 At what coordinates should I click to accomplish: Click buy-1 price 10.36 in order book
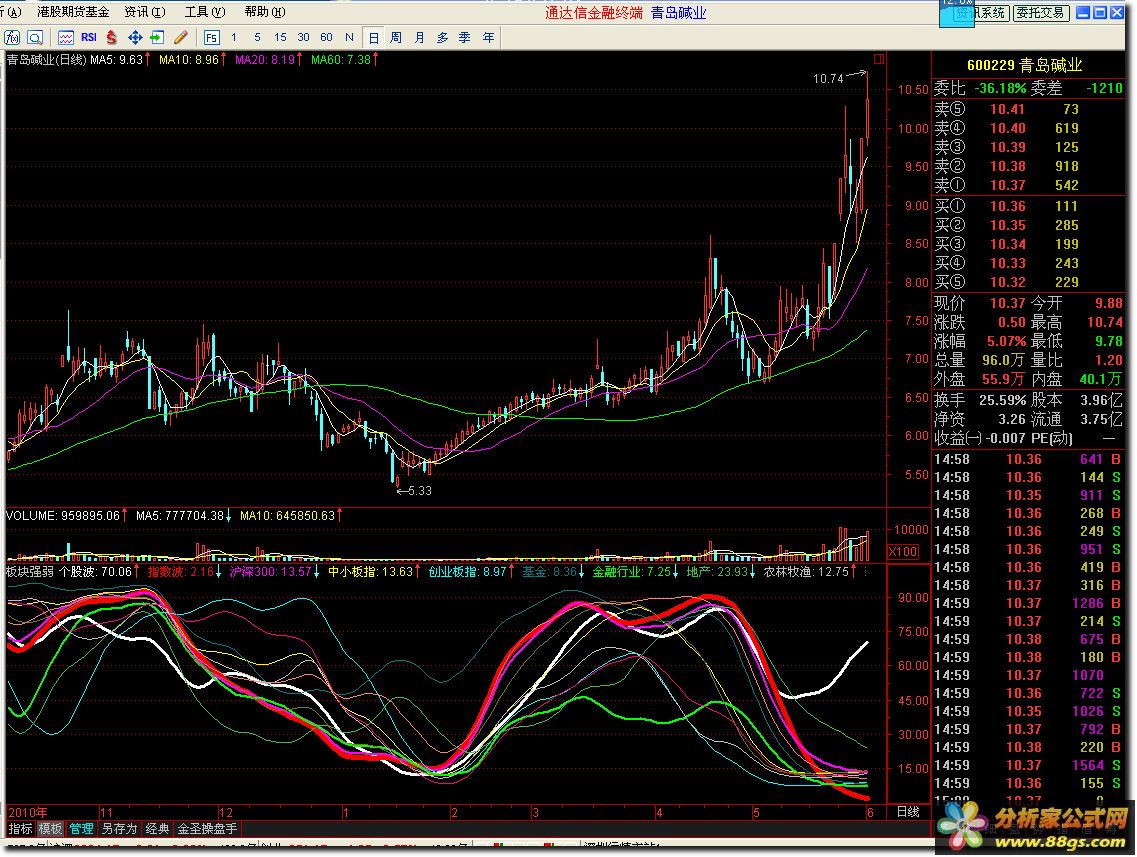tap(1007, 207)
